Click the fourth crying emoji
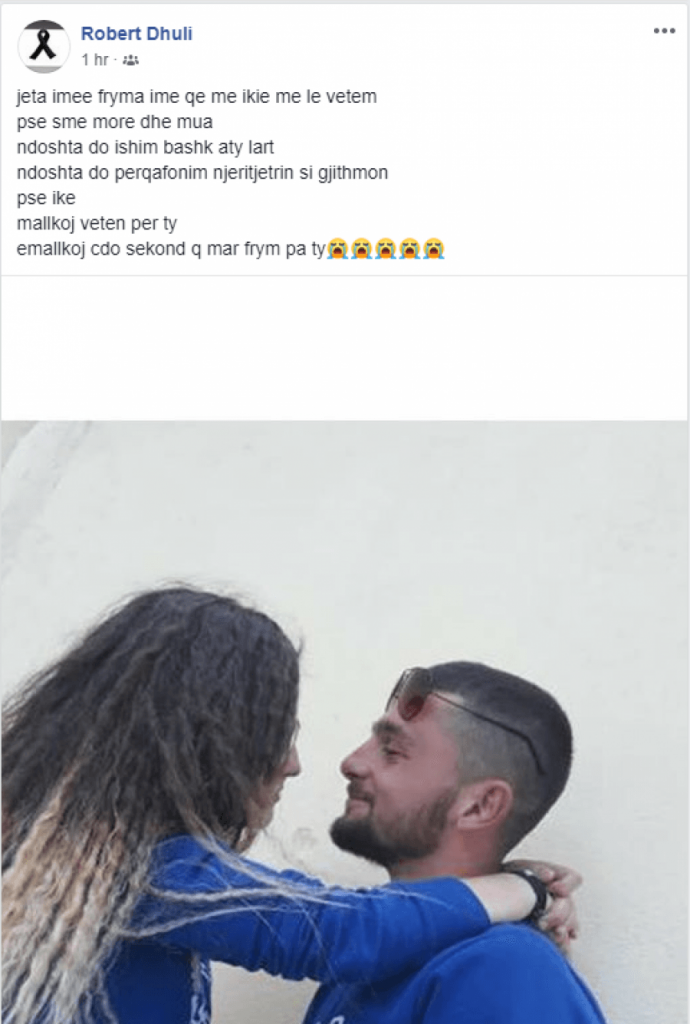This screenshot has width=690, height=1024. (410, 249)
